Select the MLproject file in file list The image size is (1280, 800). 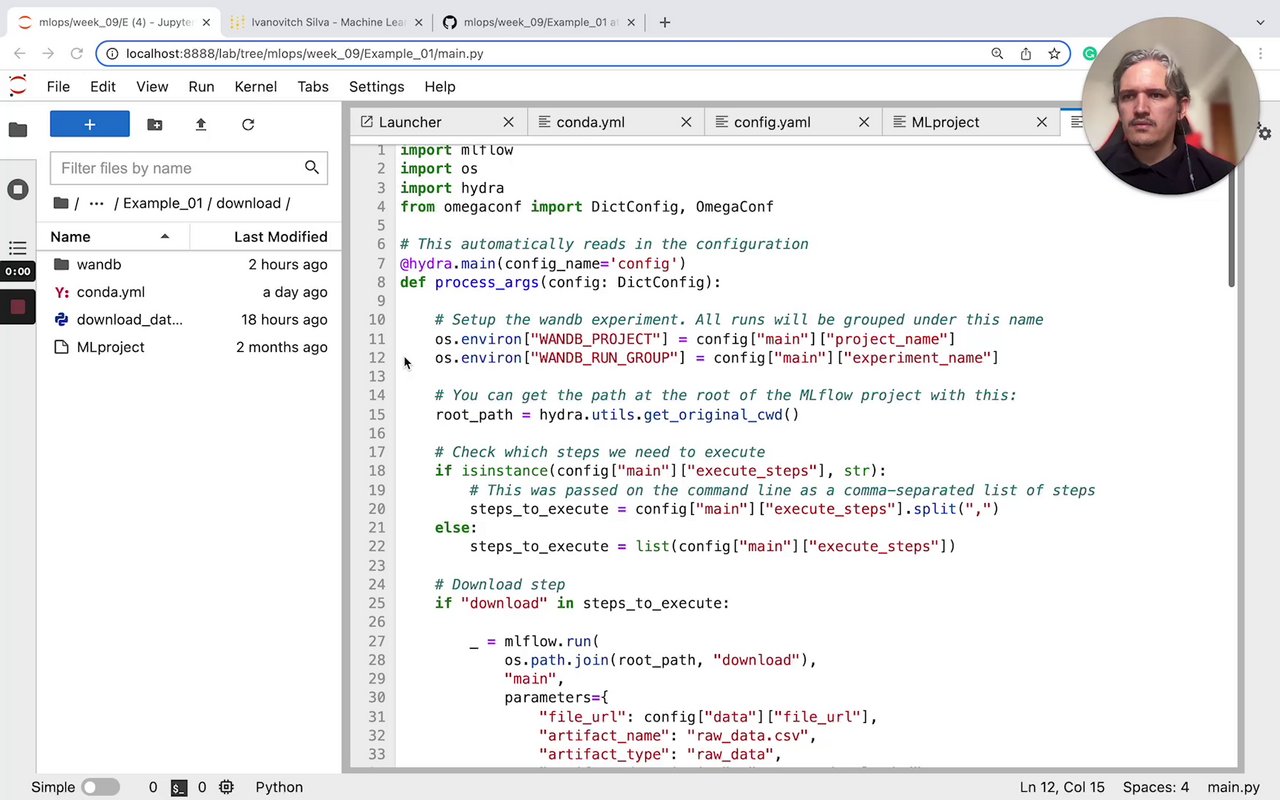[189, 347]
